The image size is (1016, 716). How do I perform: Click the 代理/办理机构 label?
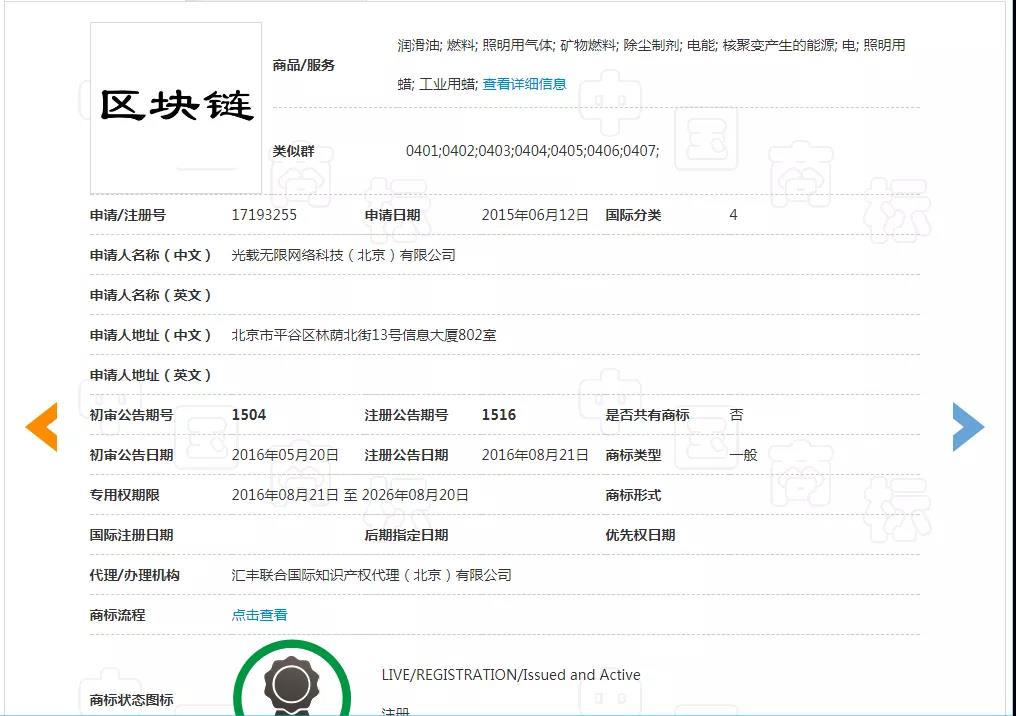pyautogui.click(x=135, y=575)
